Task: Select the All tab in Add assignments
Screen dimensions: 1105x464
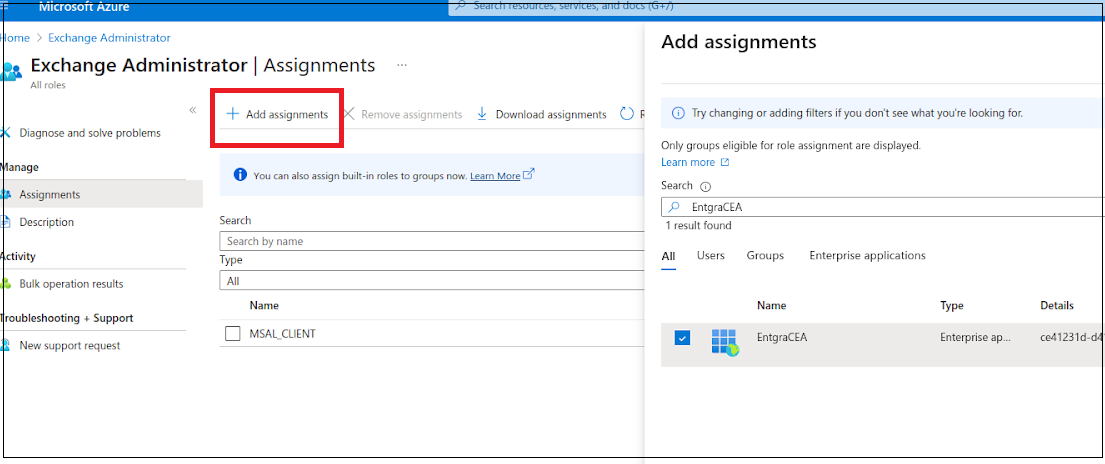Action: (668, 256)
